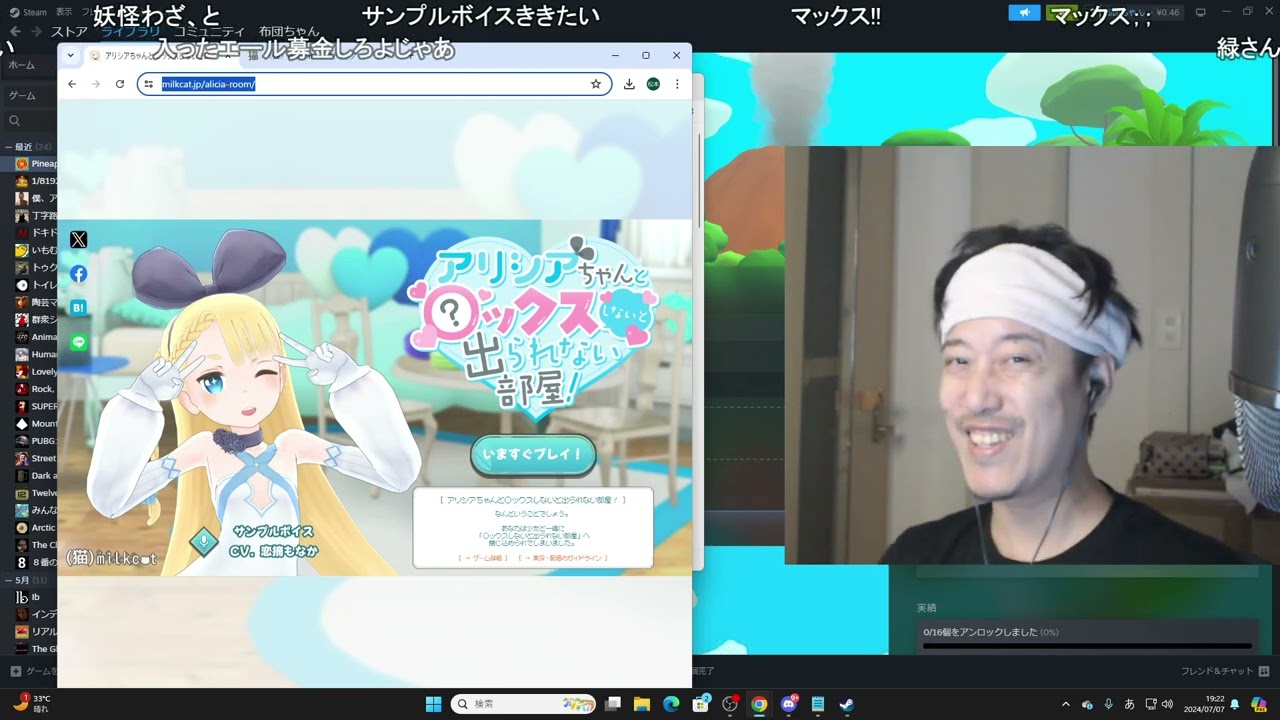
Task: Select the 1/8192 game entry
Action: 36,181
